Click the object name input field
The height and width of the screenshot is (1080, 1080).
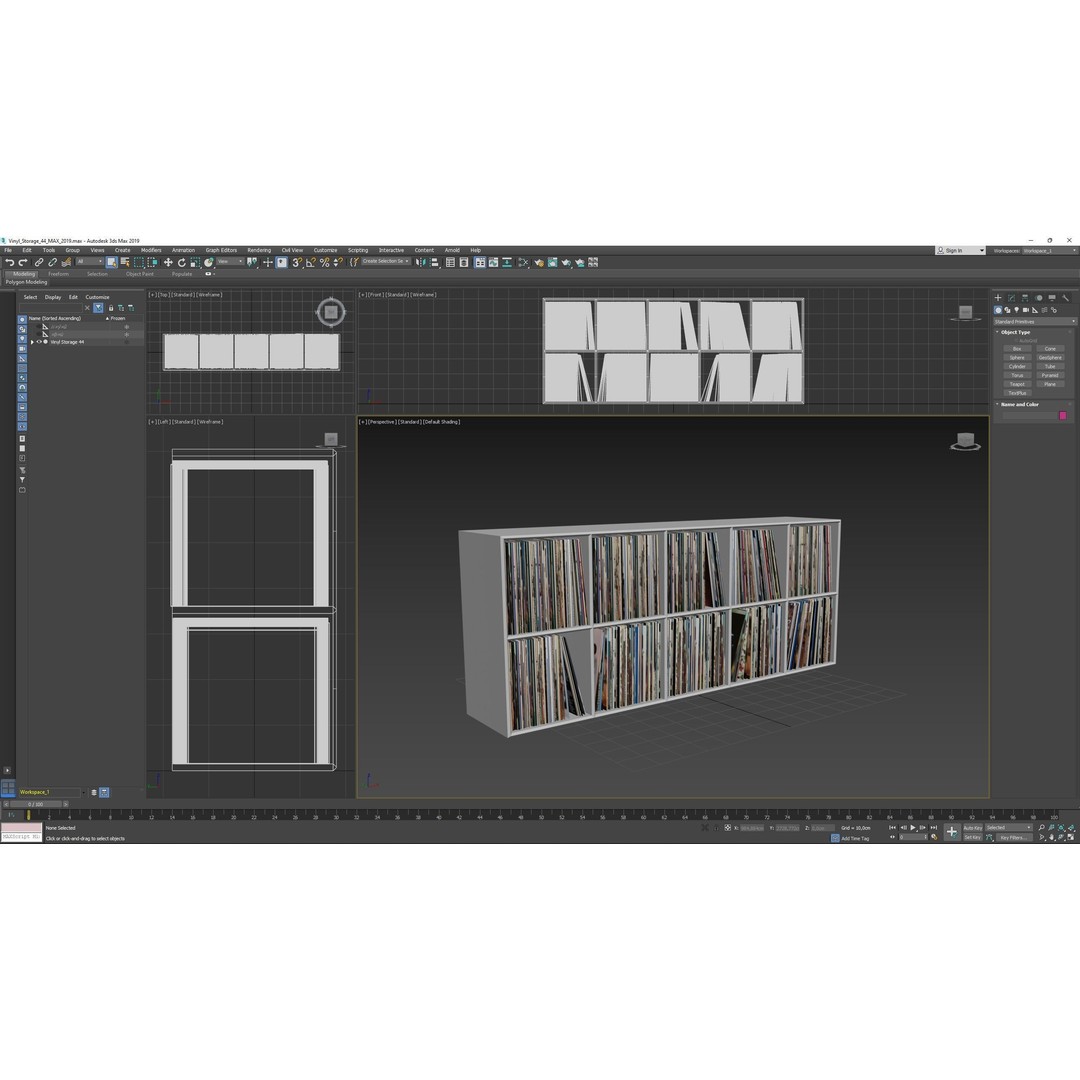pyautogui.click(x=1029, y=416)
